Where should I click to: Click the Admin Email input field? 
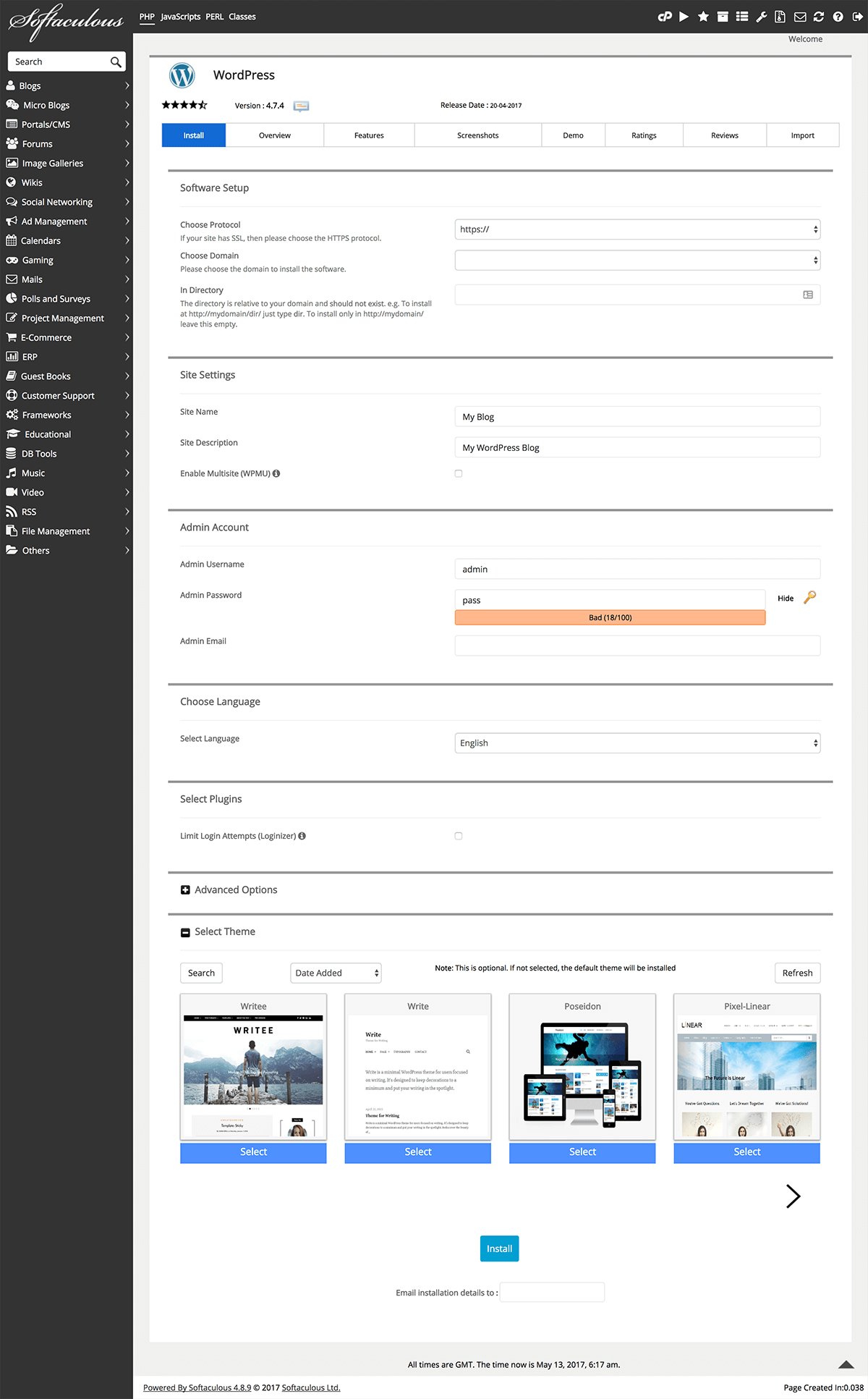pos(637,646)
